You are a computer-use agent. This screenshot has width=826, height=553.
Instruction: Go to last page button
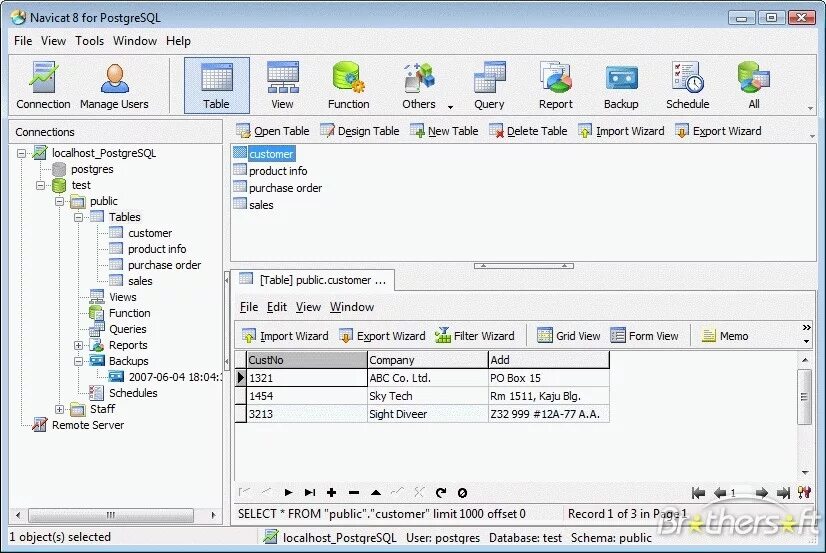783,493
